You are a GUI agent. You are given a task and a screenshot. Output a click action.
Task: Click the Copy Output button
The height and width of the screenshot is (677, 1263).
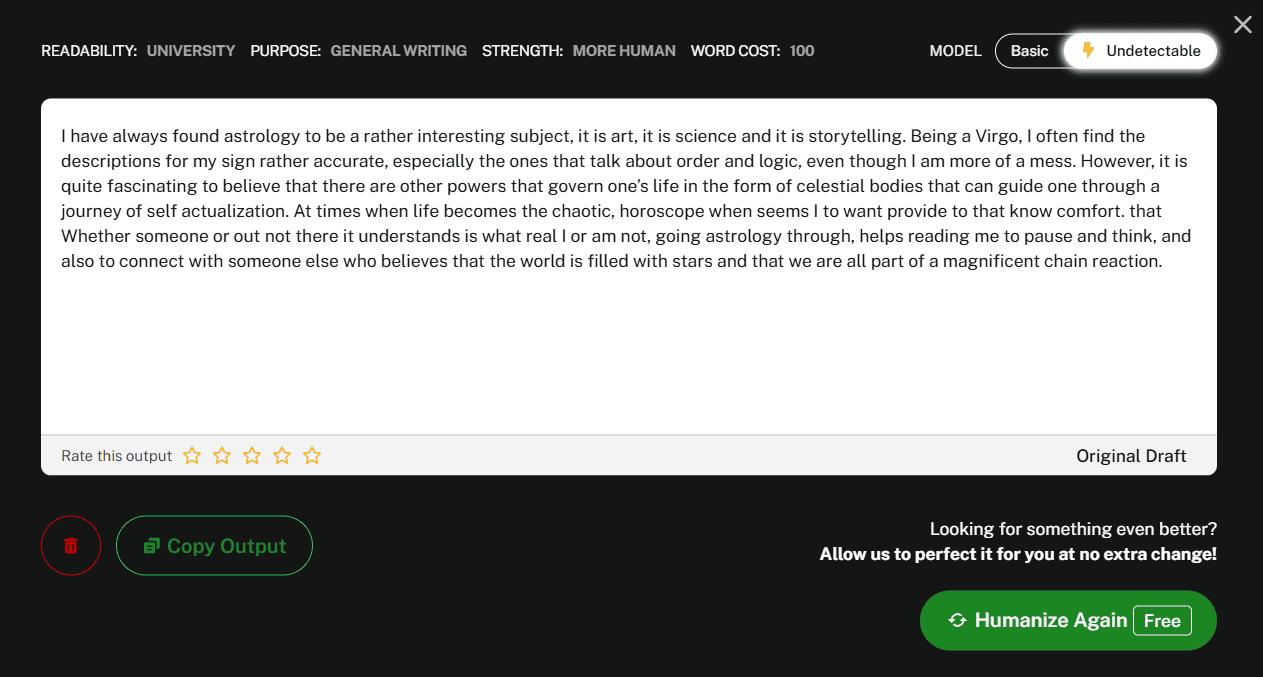pos(214,546)
